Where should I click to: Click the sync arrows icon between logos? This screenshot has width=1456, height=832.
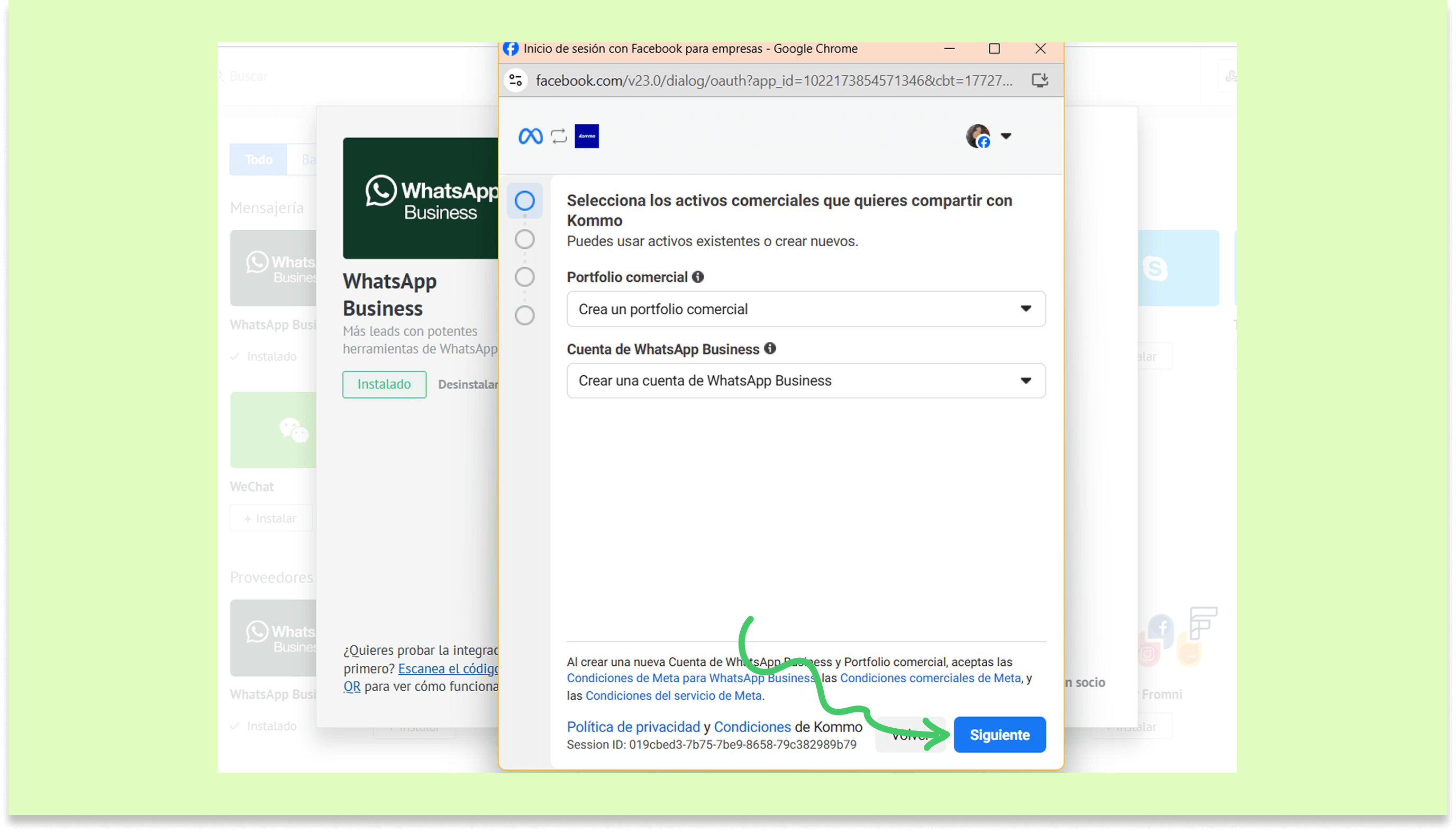559,136
